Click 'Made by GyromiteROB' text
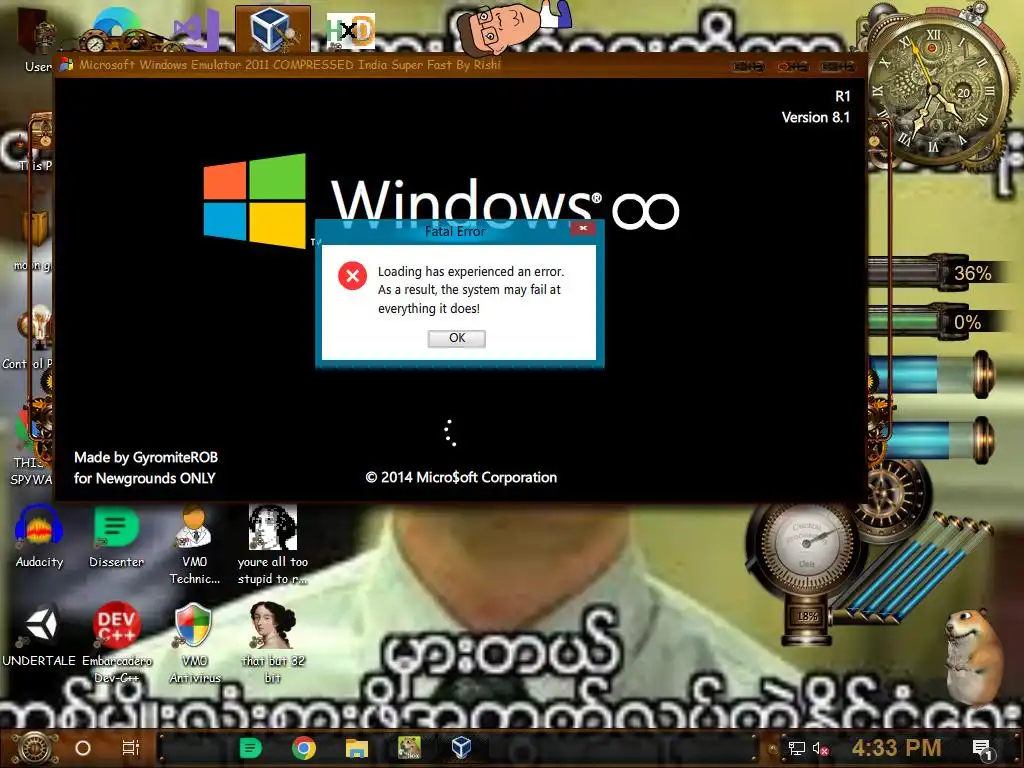This screenshot has width=1024, height=768. coord(146,457)
